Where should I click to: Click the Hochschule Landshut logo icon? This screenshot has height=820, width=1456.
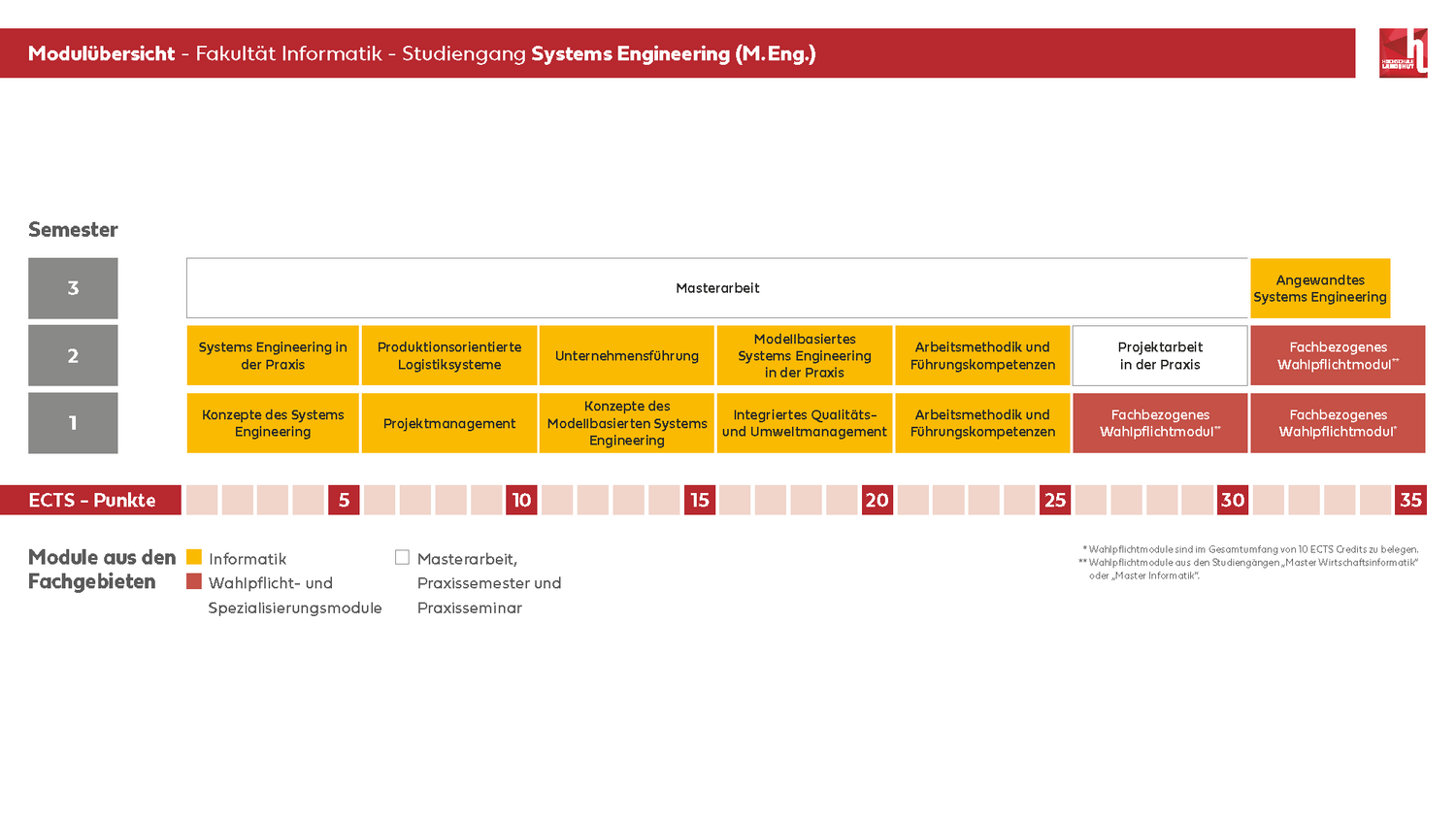coord(1404,52)
